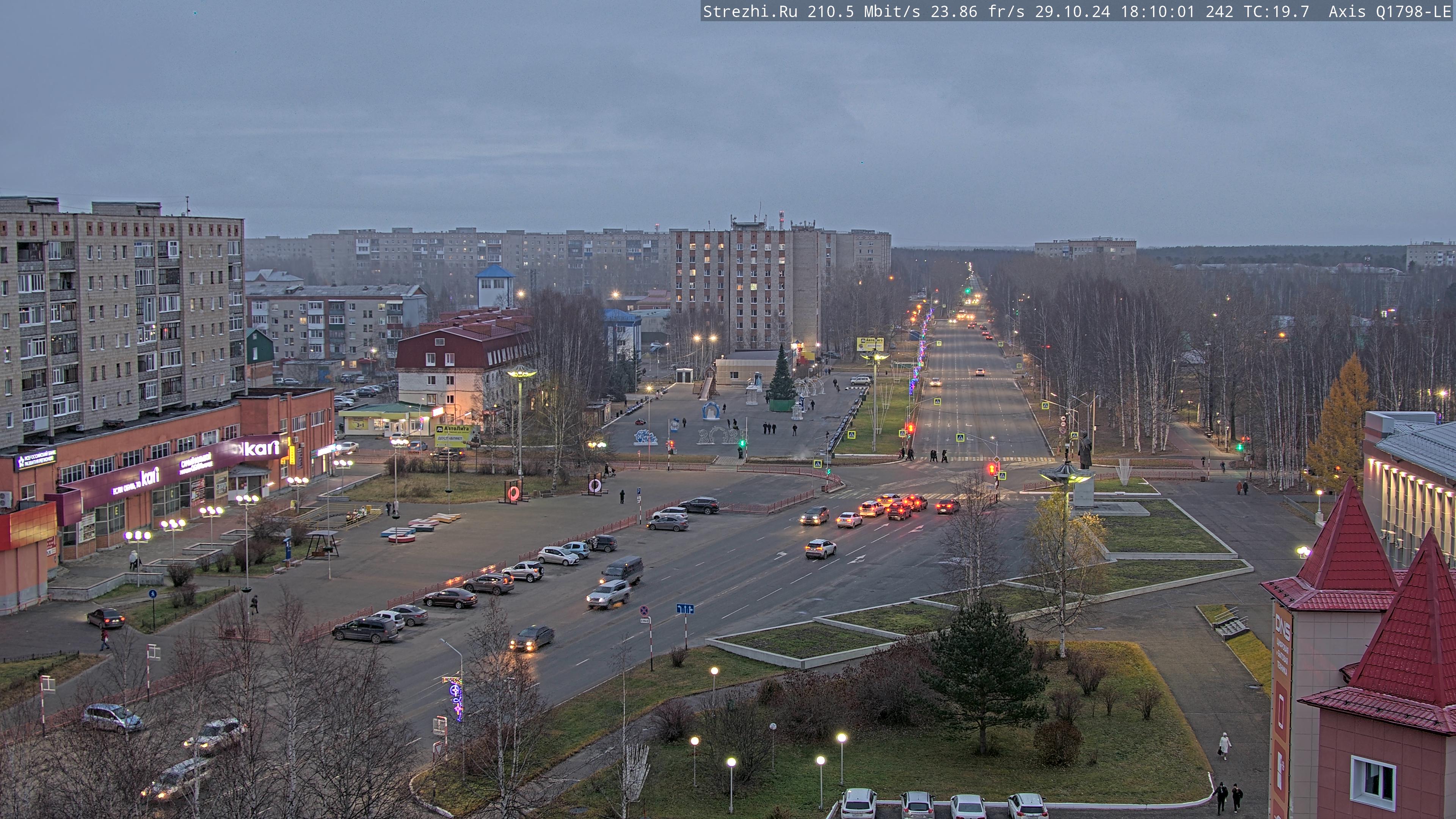Select the '210.5 Mbit/s' bitrate readout
Image resolution: width=1456 pixels, height=819 pixels.
click(x=864, y=12)
